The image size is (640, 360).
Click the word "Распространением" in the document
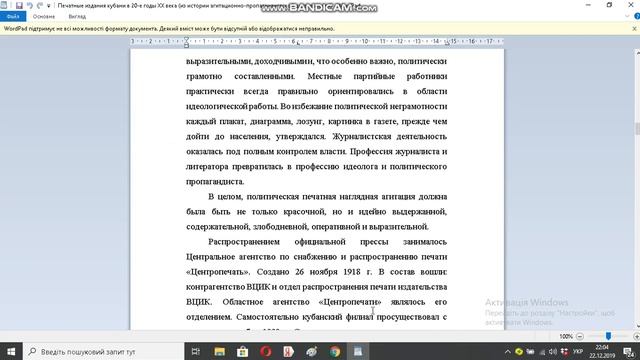(x=244, y=242)
